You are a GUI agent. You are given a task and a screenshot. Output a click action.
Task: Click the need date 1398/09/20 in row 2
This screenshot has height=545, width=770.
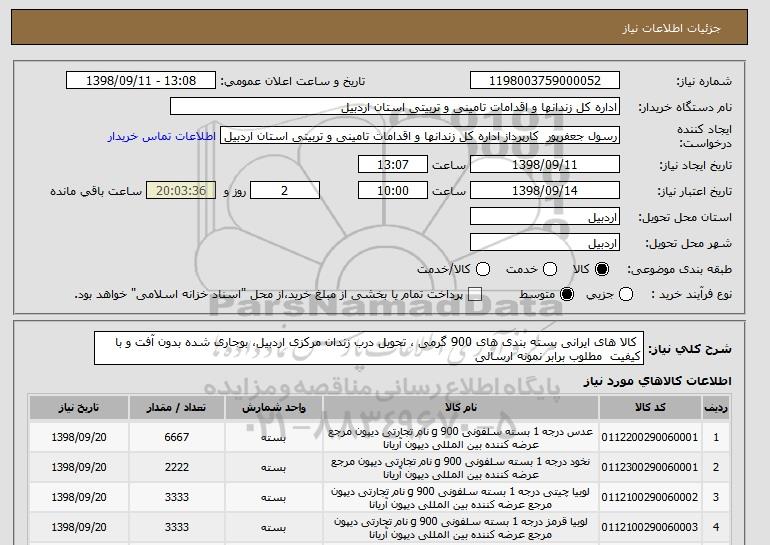(x=79, y=467)
